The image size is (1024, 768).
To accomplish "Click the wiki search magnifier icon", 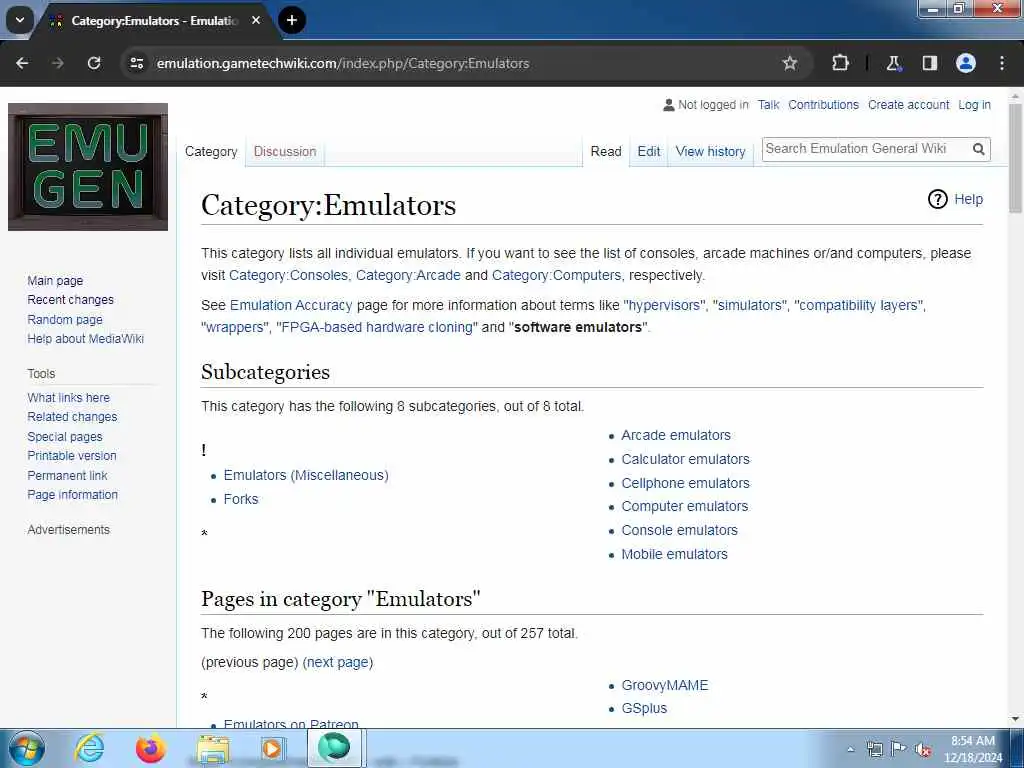I will [978, 149].
